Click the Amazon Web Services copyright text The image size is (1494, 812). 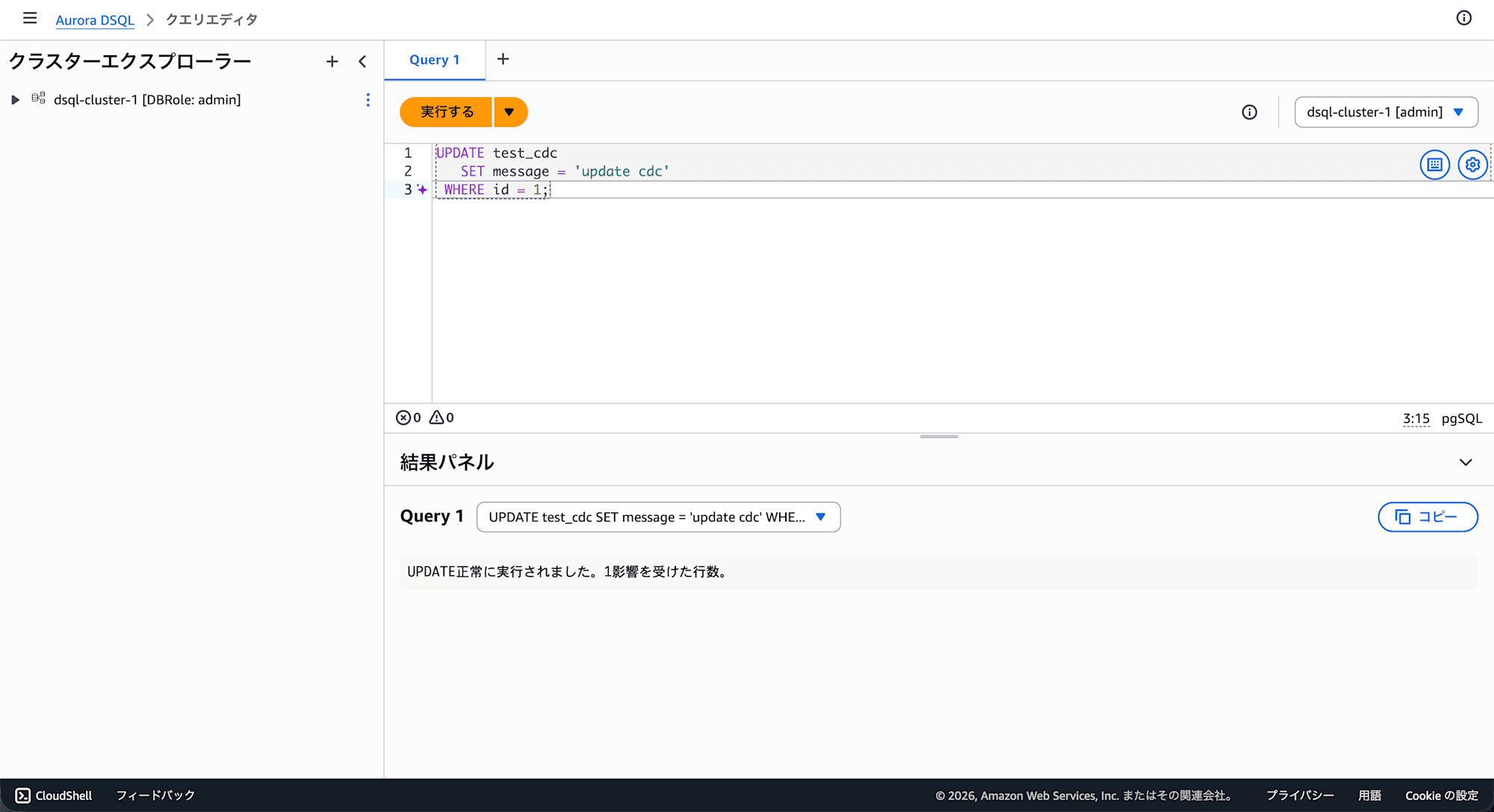pyautogui.click(x=1084, y=796)
